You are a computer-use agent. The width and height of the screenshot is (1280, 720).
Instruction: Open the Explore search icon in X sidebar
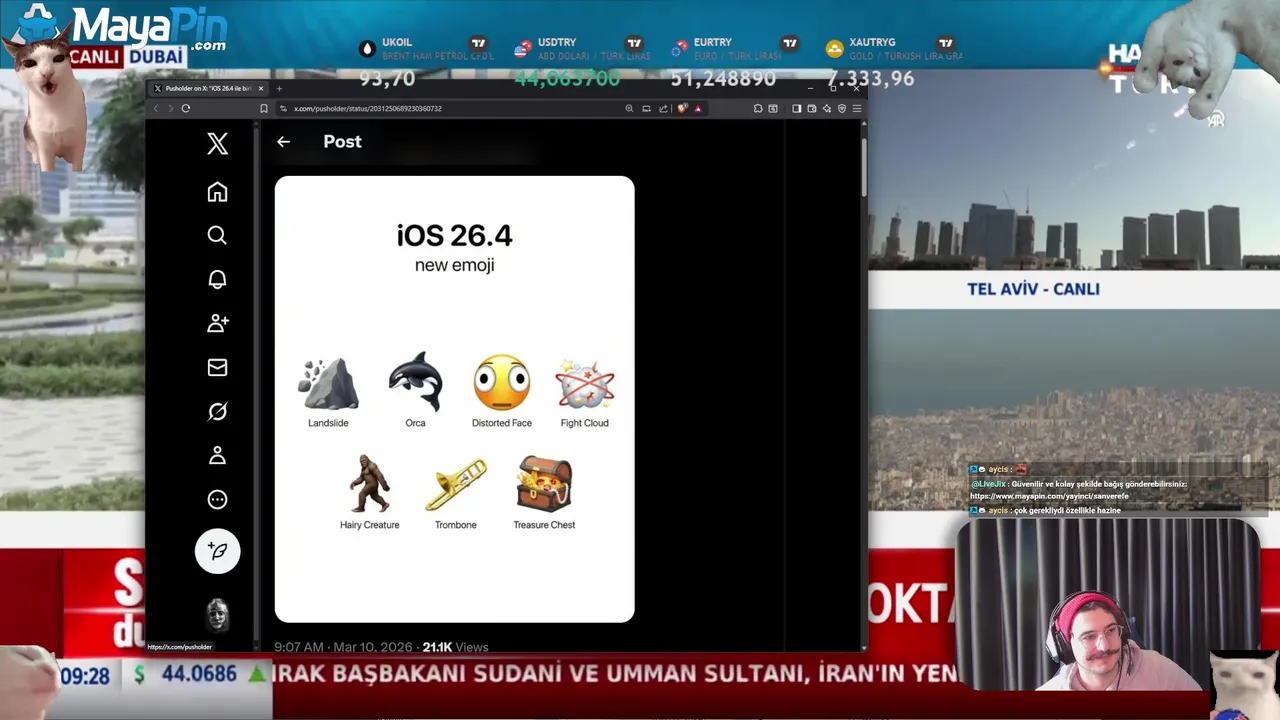(217, 235)
